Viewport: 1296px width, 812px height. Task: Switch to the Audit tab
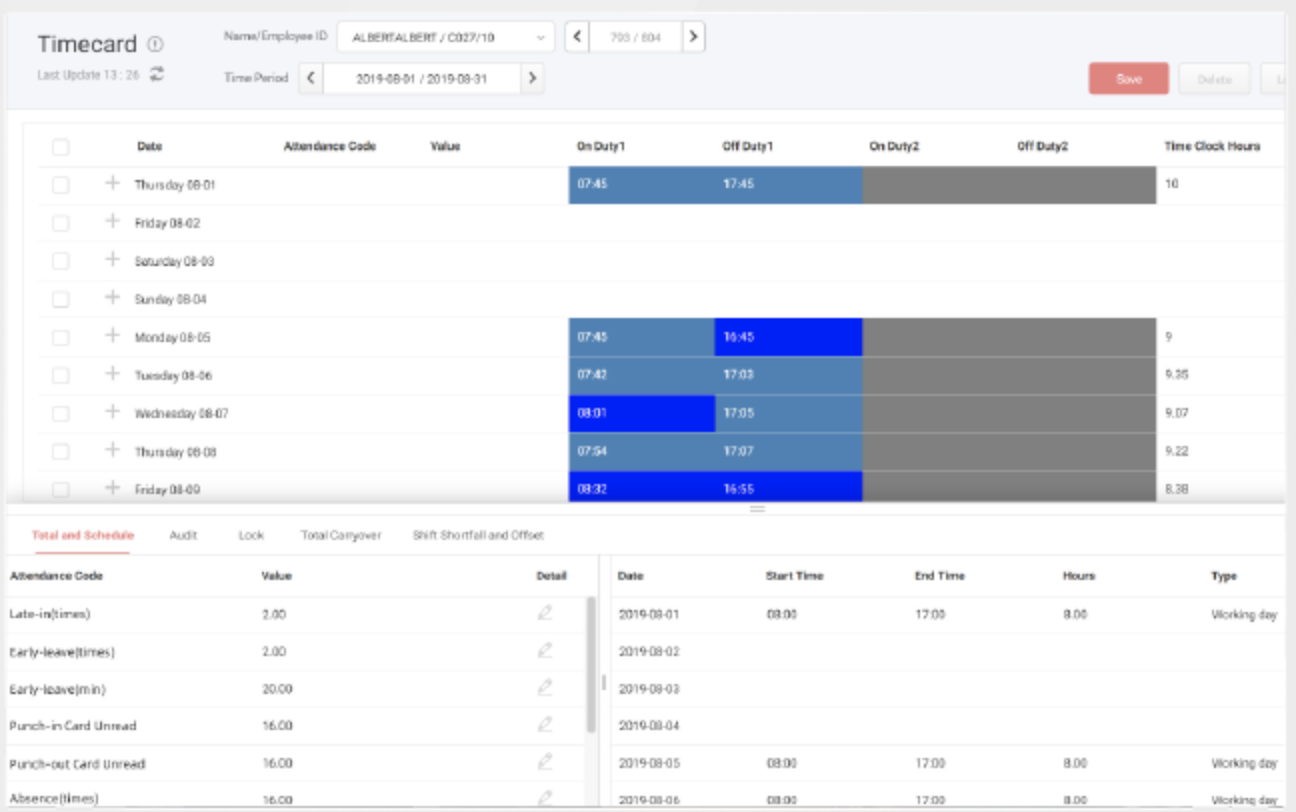click(x=183, y=535)
